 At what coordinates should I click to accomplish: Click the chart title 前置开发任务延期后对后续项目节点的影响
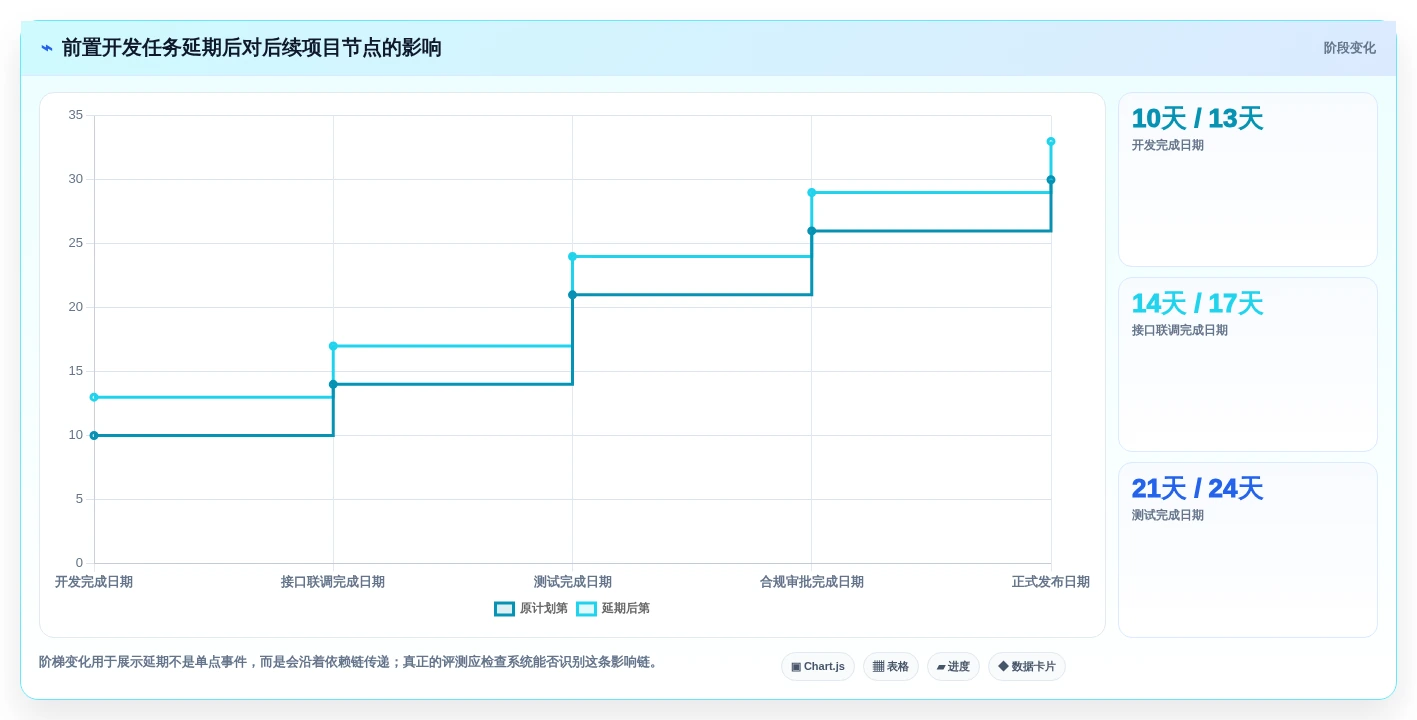(x=251, y=48)
